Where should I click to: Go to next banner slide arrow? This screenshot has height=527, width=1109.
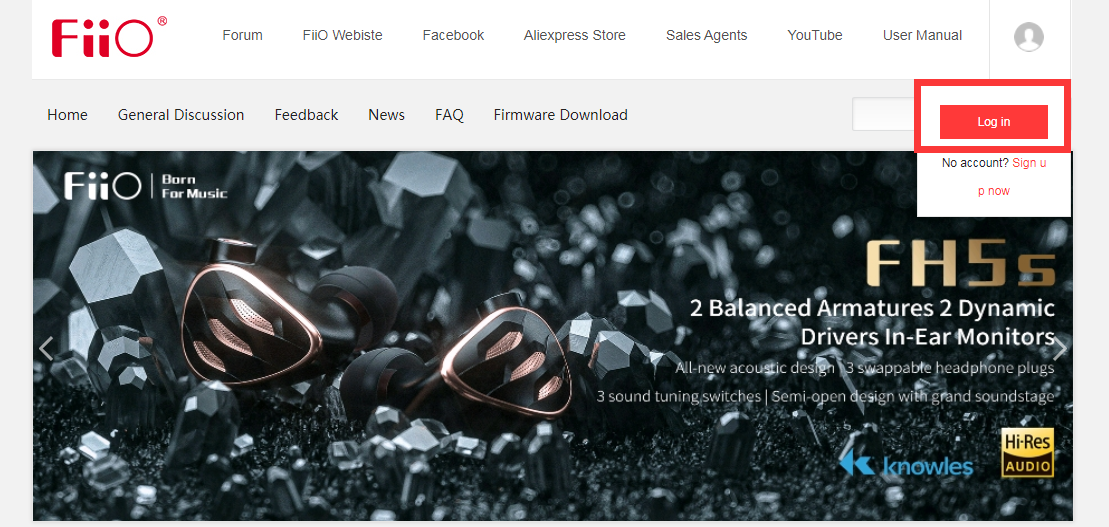tap(1060, 348)
